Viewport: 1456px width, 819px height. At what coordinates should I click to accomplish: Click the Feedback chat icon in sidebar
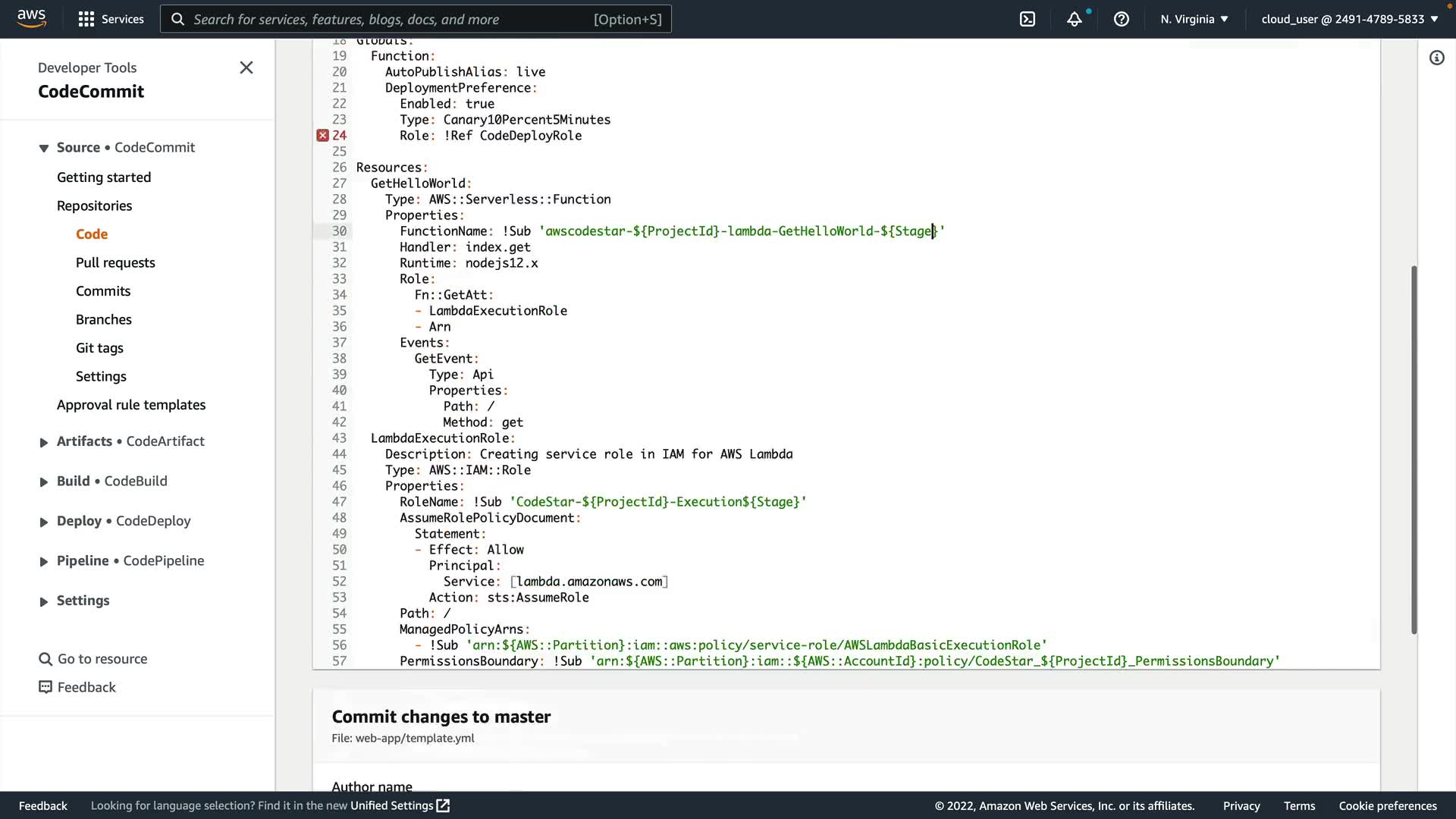45,687
